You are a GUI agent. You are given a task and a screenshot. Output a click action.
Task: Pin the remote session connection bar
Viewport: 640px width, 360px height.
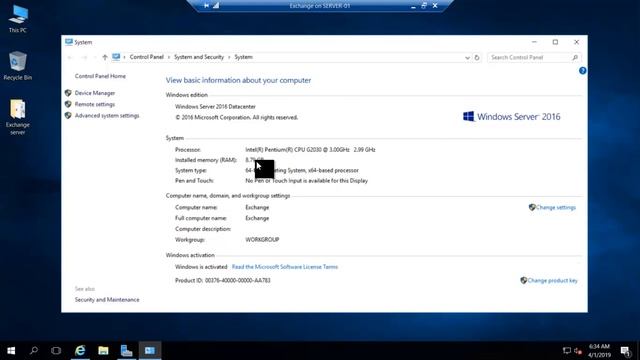point(206,6)
